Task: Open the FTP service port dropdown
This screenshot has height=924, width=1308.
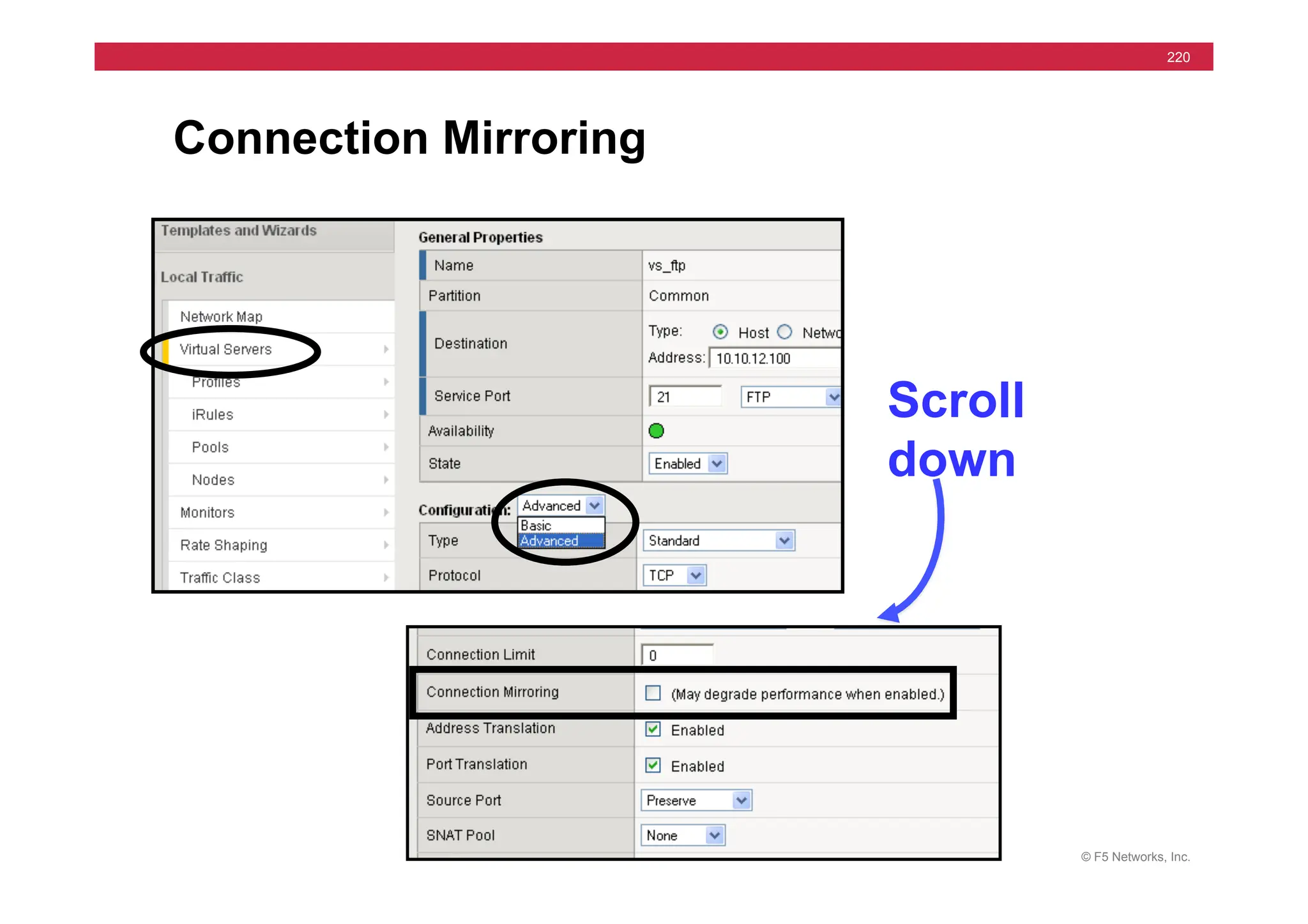Action: pyautogui.click(x=790, y=397)
